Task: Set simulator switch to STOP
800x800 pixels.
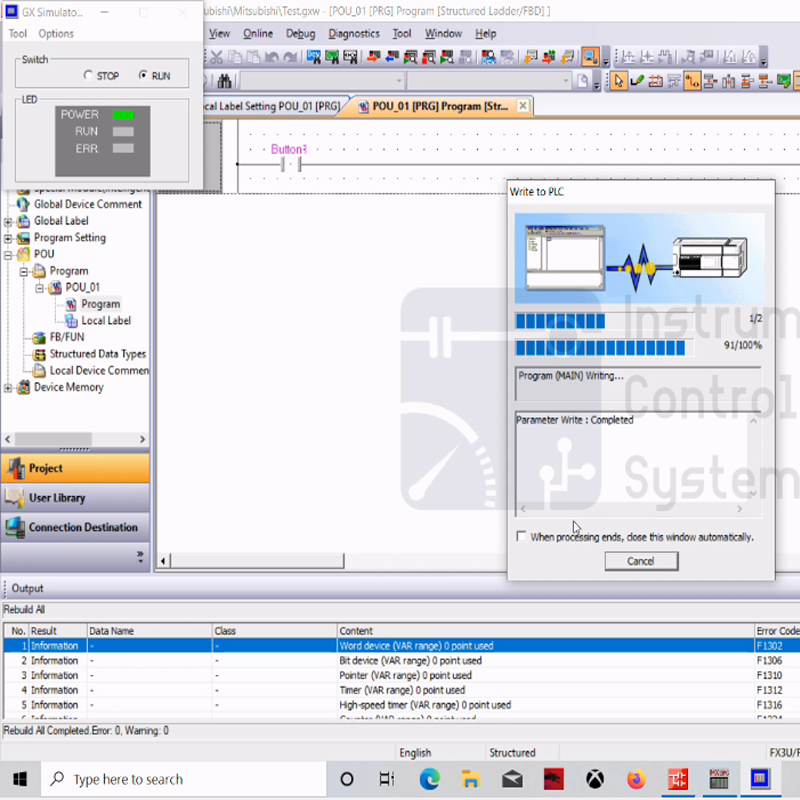Action: pyautogui.click(x=89, y=76)
